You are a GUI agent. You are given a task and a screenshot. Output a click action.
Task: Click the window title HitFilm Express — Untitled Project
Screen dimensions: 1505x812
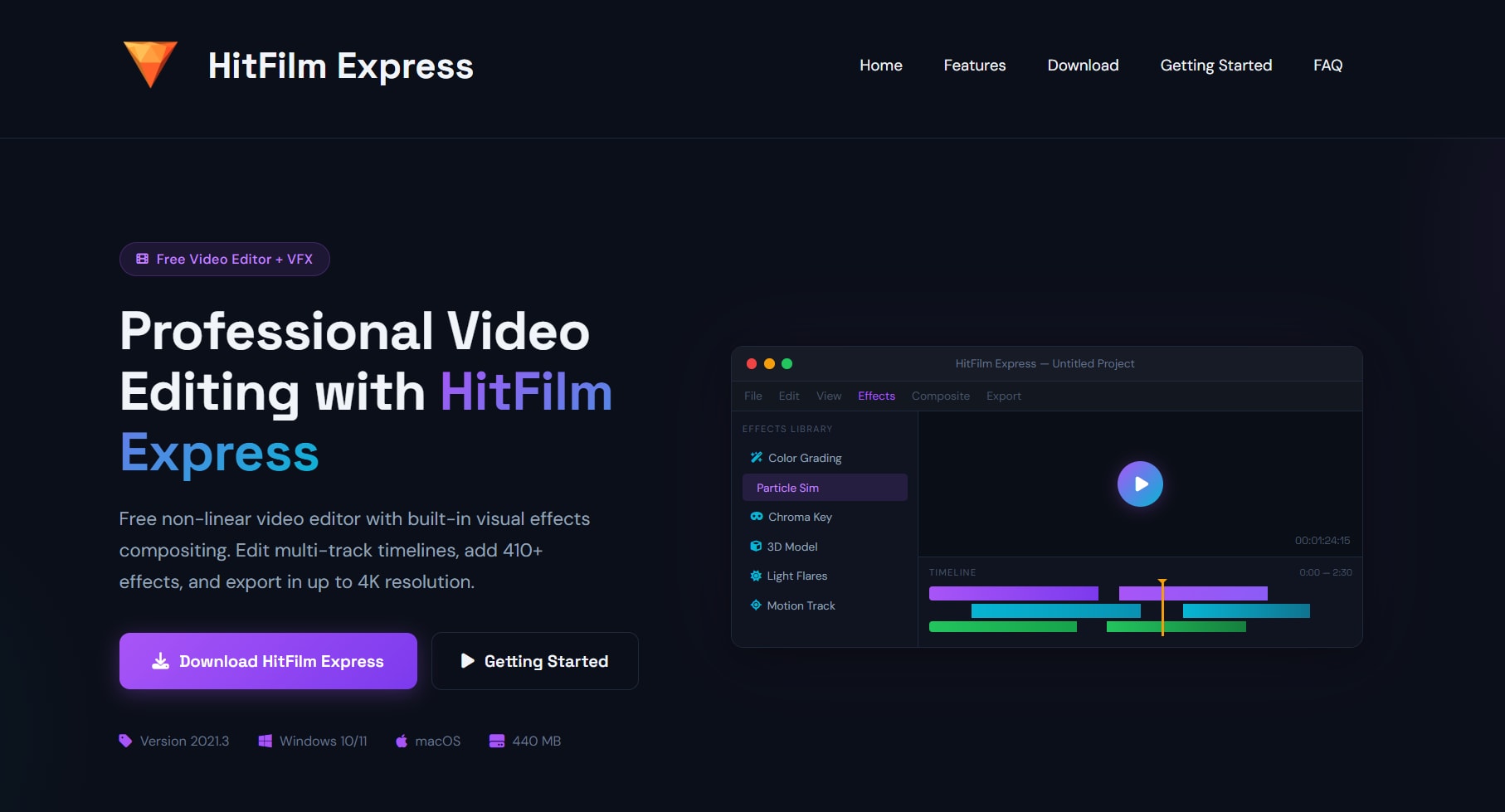[1045, 363]
